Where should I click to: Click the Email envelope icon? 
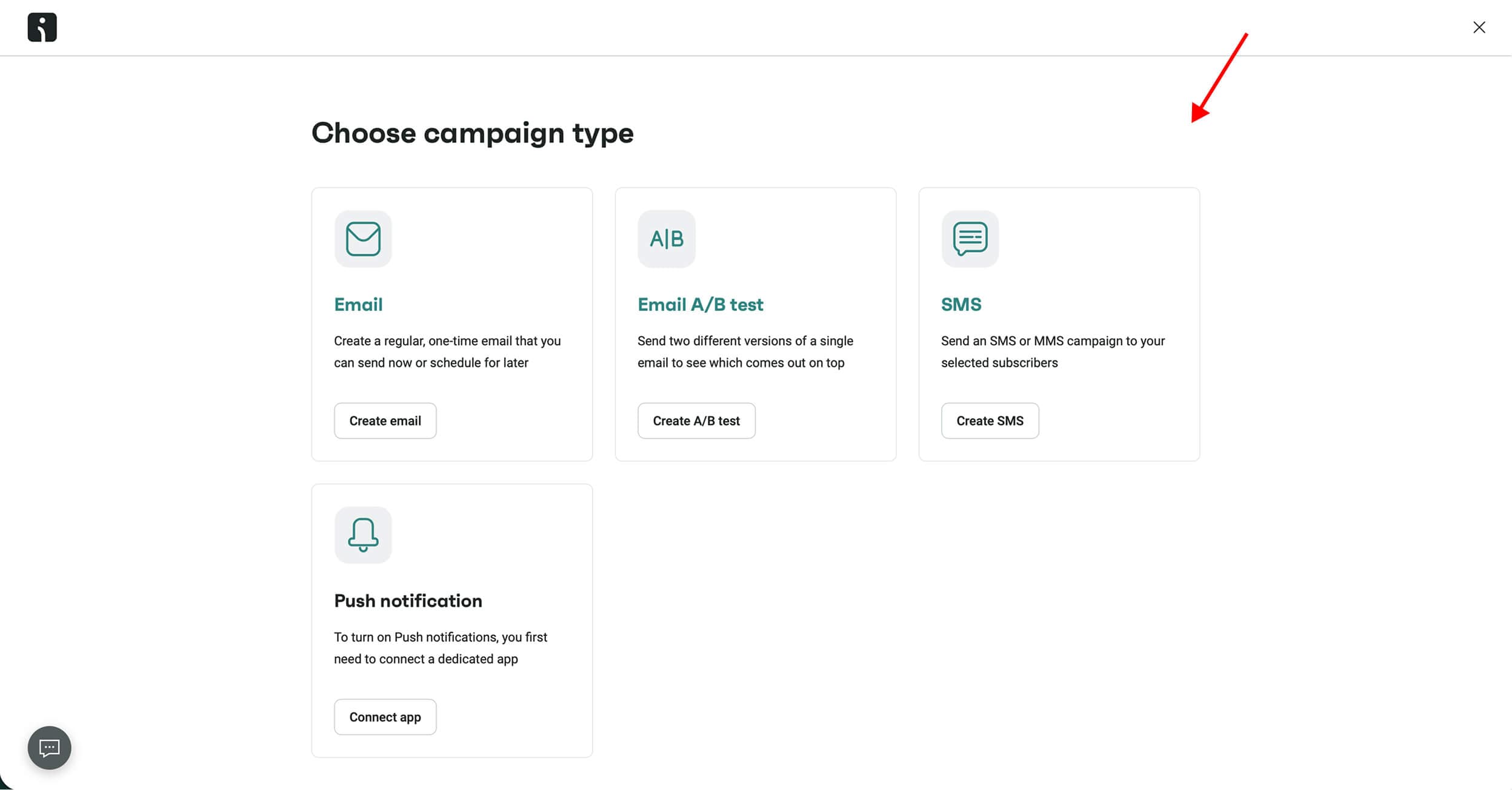point(363,239)
